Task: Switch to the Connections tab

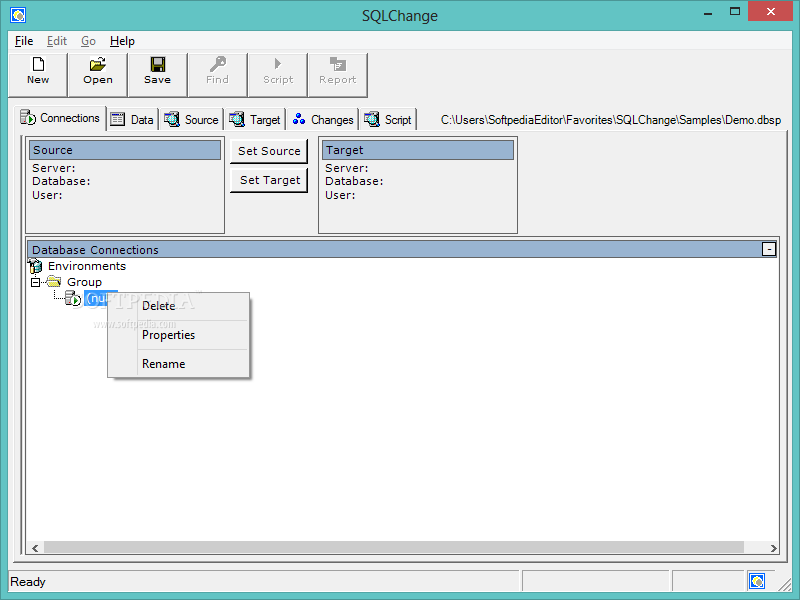Action: [x=60, y=118]
